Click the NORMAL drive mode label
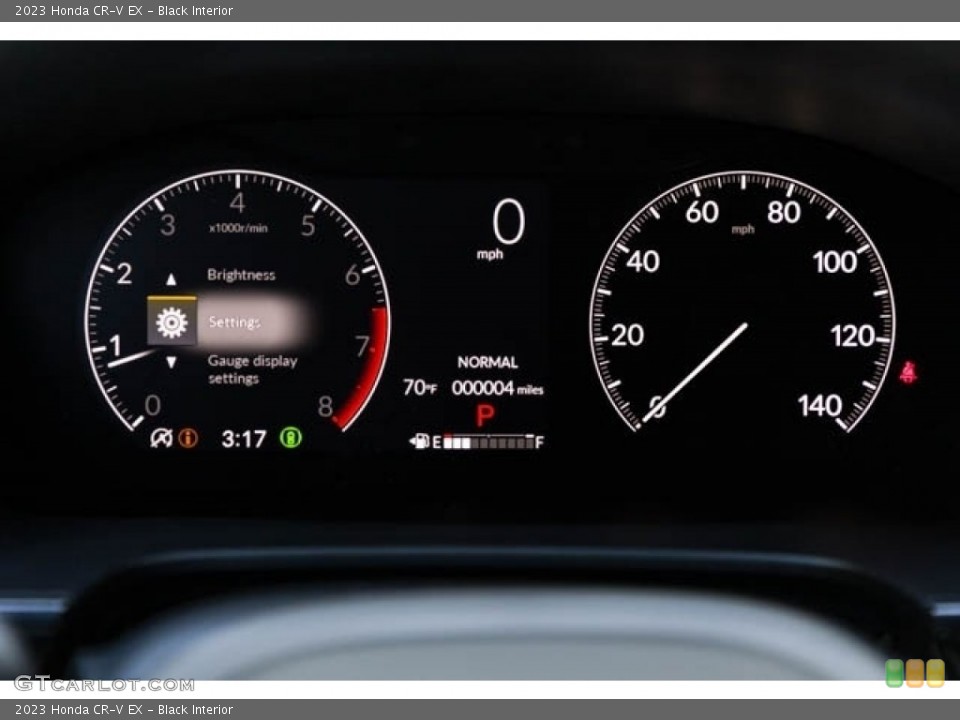 (487, 362)
